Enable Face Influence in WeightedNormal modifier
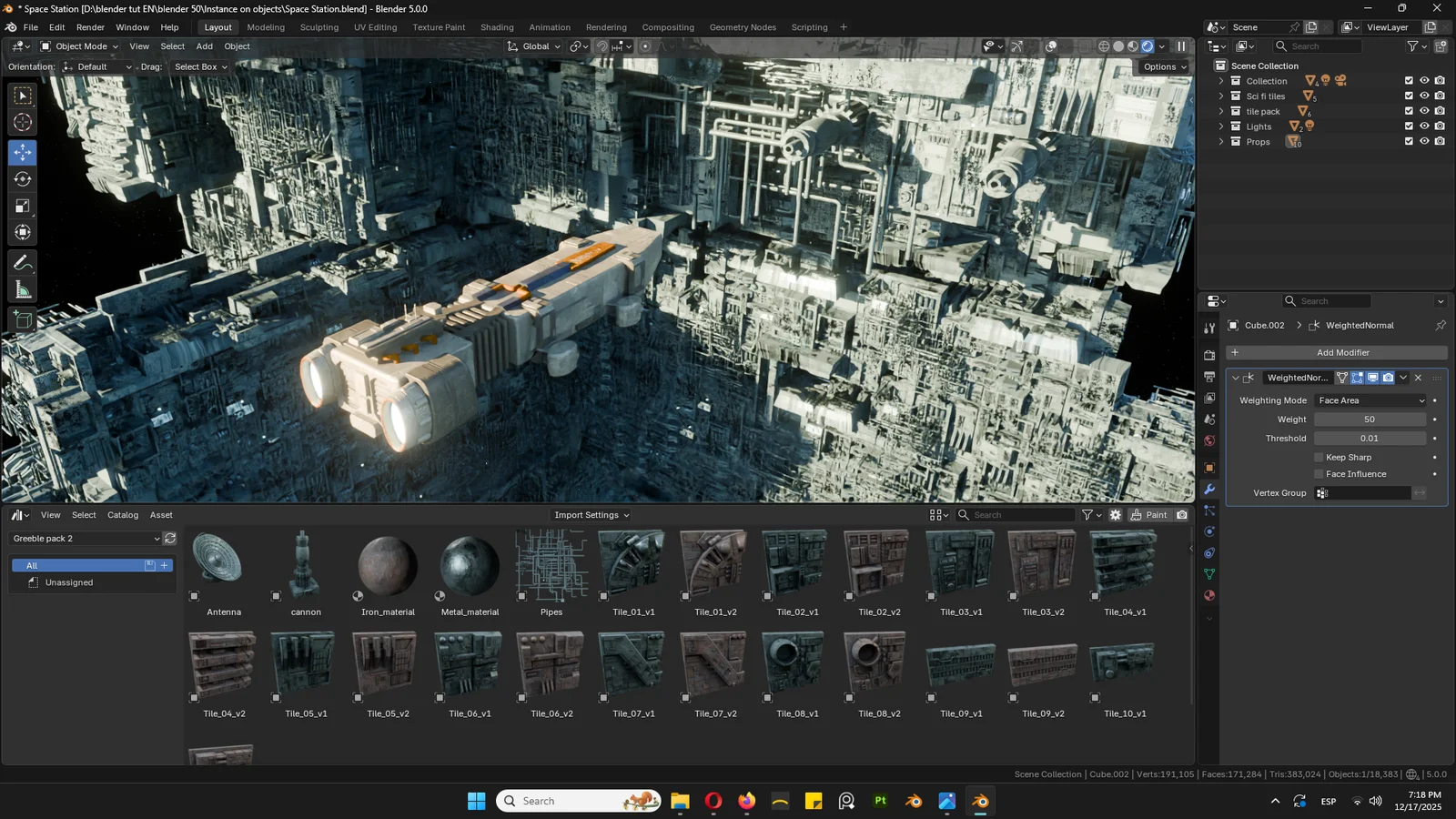This screenshot has height=819, width=1456. pos(1319,473)
